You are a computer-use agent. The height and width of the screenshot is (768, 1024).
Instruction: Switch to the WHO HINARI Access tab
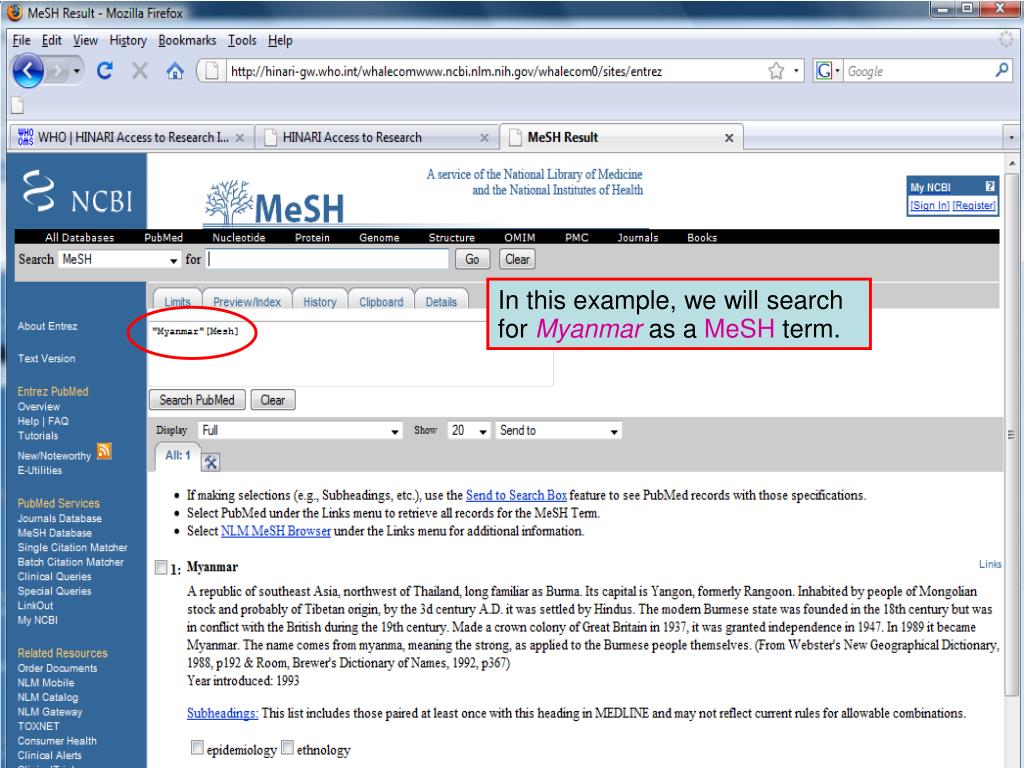131,137
